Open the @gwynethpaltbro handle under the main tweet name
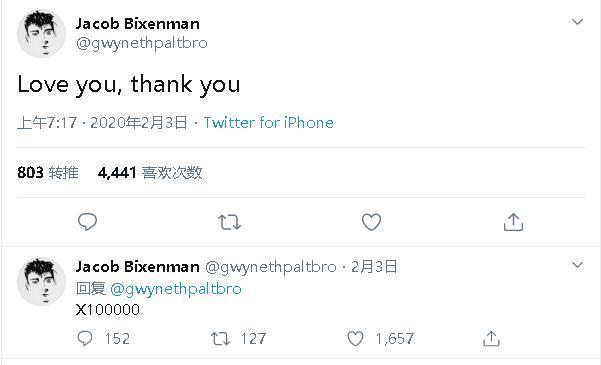The width and height of the screenshot is (601, 365). 141,43
